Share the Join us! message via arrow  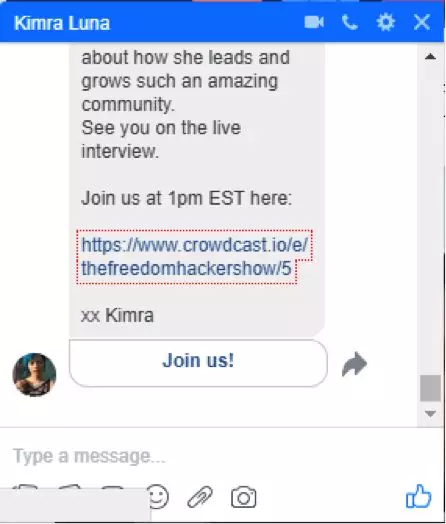click(354, 364)
